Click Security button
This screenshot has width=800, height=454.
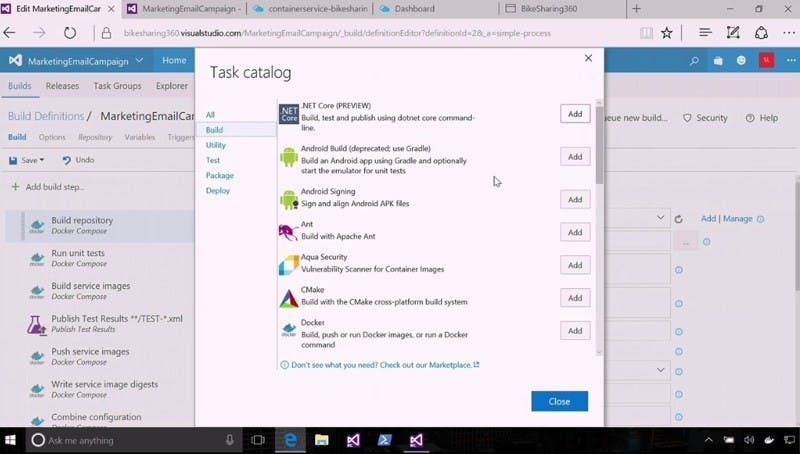click(x=705, y=118)
